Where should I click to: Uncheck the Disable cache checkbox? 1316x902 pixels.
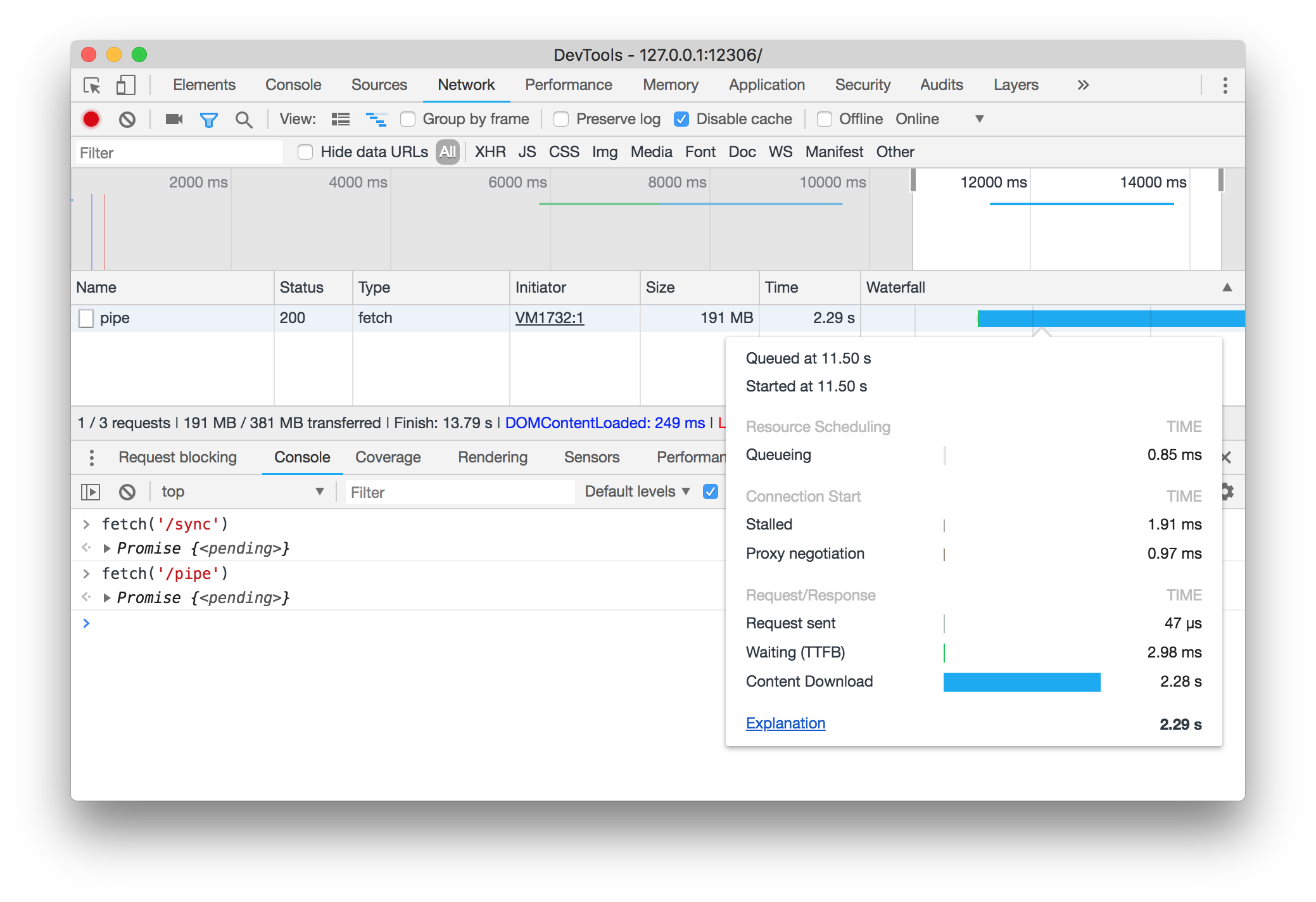pos(681,119)
